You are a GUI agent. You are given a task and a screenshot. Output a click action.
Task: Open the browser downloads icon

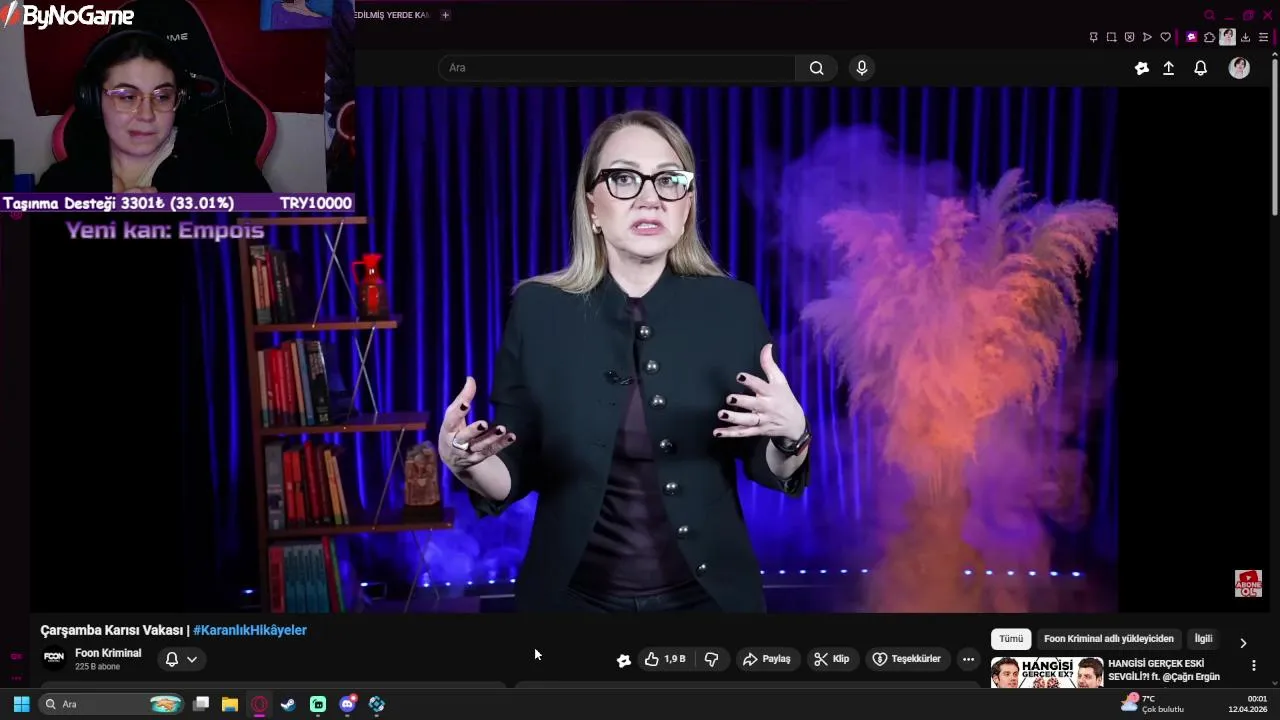point(1245,37)
